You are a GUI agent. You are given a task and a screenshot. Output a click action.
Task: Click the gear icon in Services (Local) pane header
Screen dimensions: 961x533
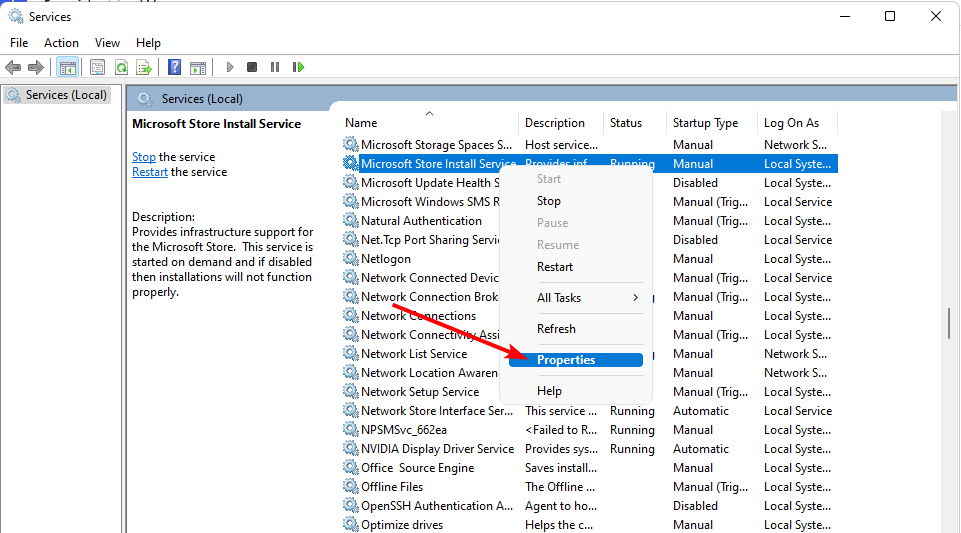coord(145,99)
